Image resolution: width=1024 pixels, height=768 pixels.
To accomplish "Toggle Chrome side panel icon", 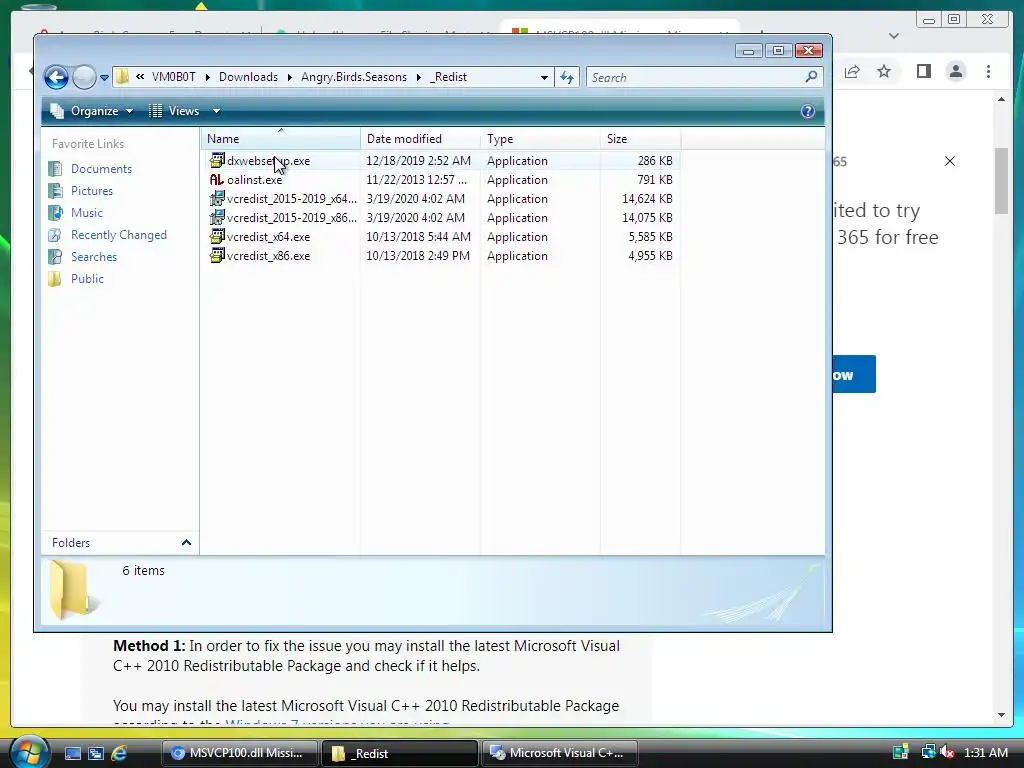I will tap(923, 71).
